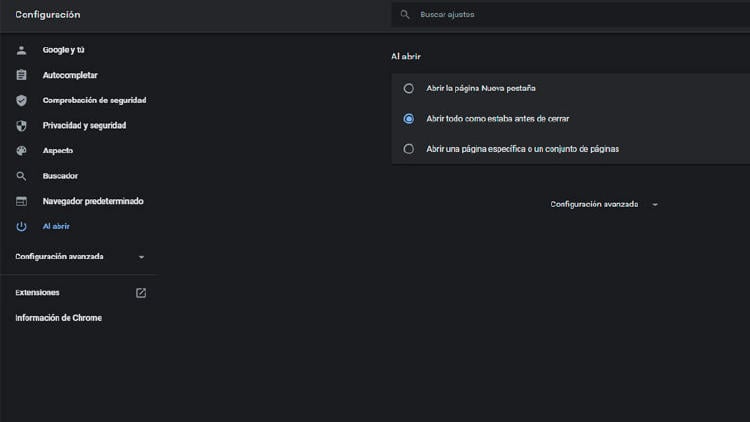Click the Buscador magnifier icon in sidebar
The image size is (750, 422).
(x=21, y=176)
